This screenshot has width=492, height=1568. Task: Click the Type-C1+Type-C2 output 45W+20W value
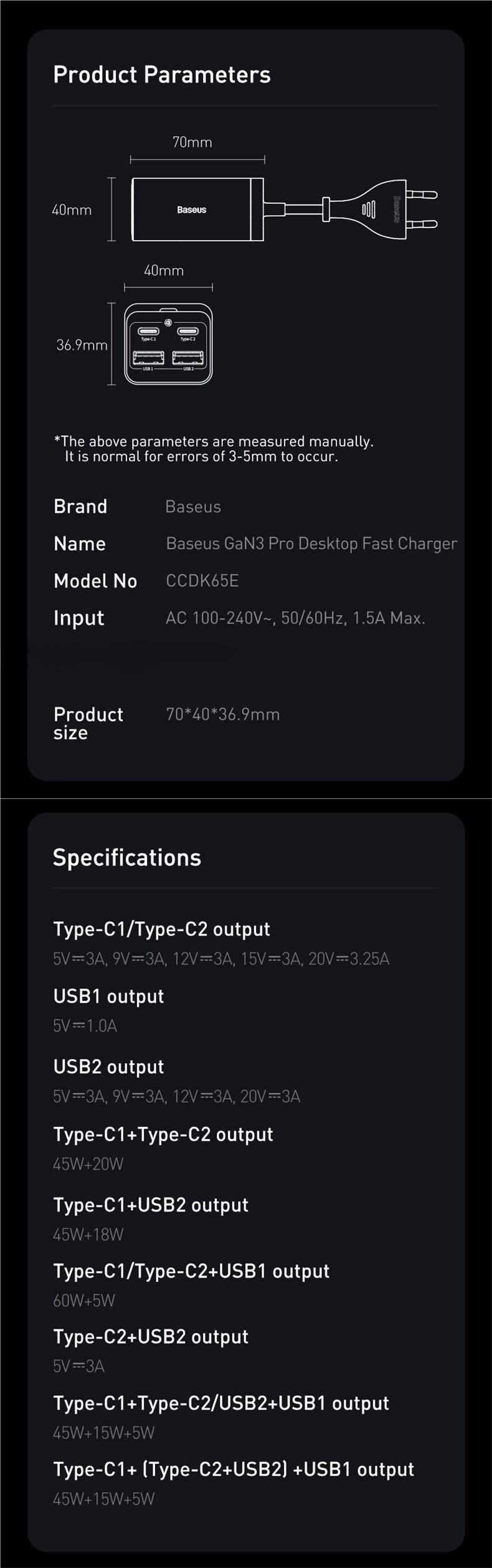pyautogui.click(x=88, y=1164)
